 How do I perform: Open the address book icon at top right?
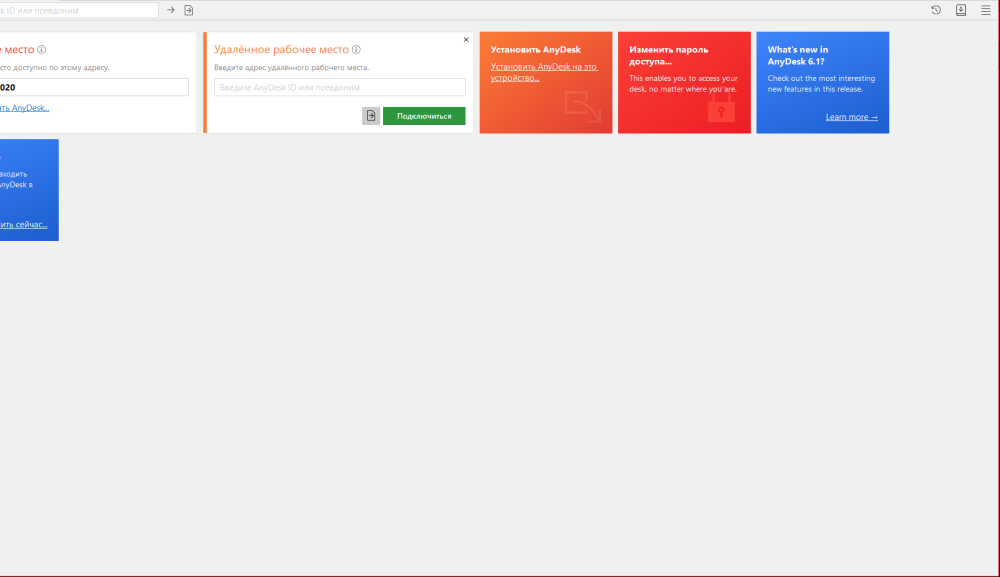click(960, 10)
